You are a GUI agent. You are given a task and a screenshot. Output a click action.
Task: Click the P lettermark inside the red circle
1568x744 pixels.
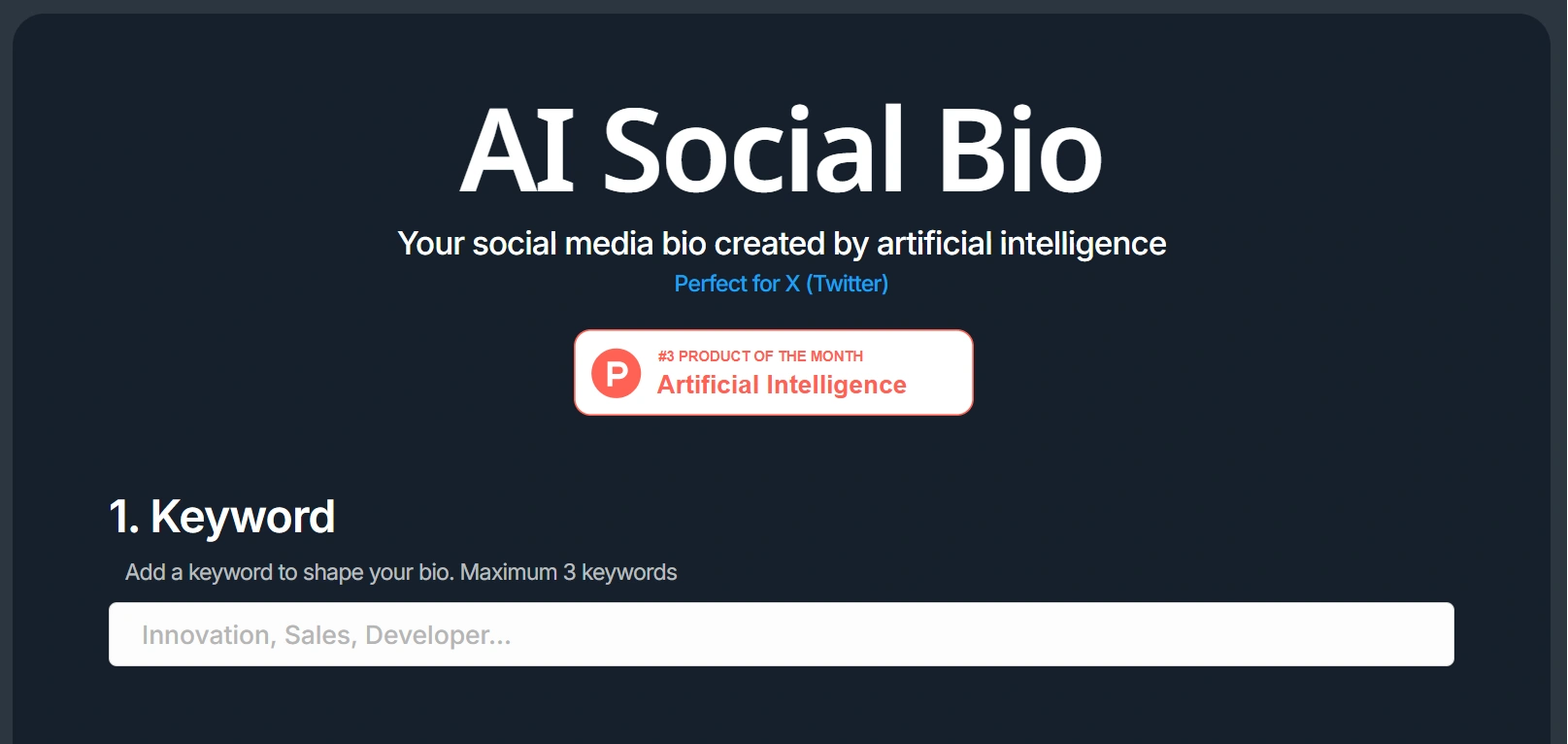coord(615,372)
